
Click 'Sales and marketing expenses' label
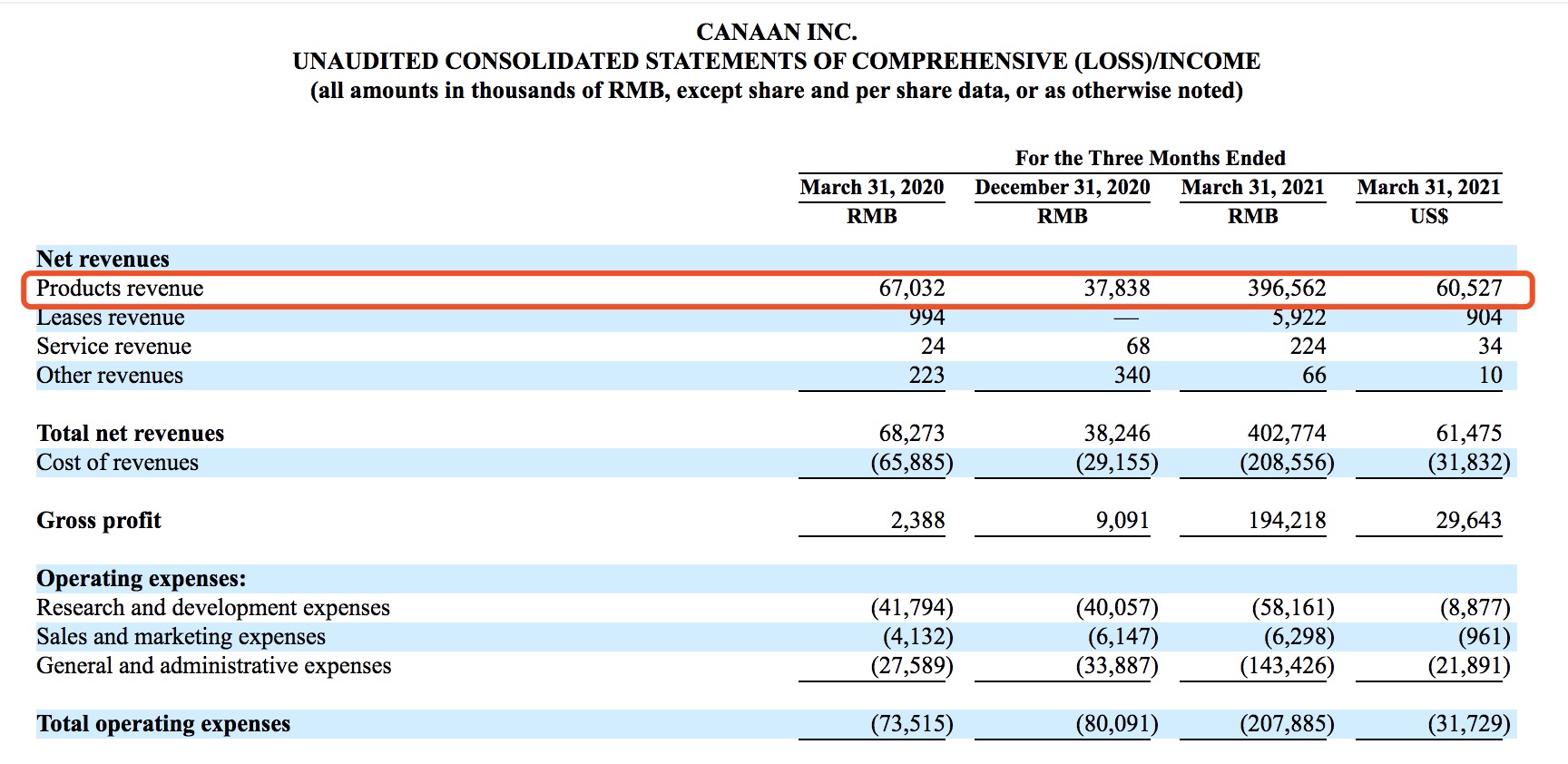coord(181,637)
